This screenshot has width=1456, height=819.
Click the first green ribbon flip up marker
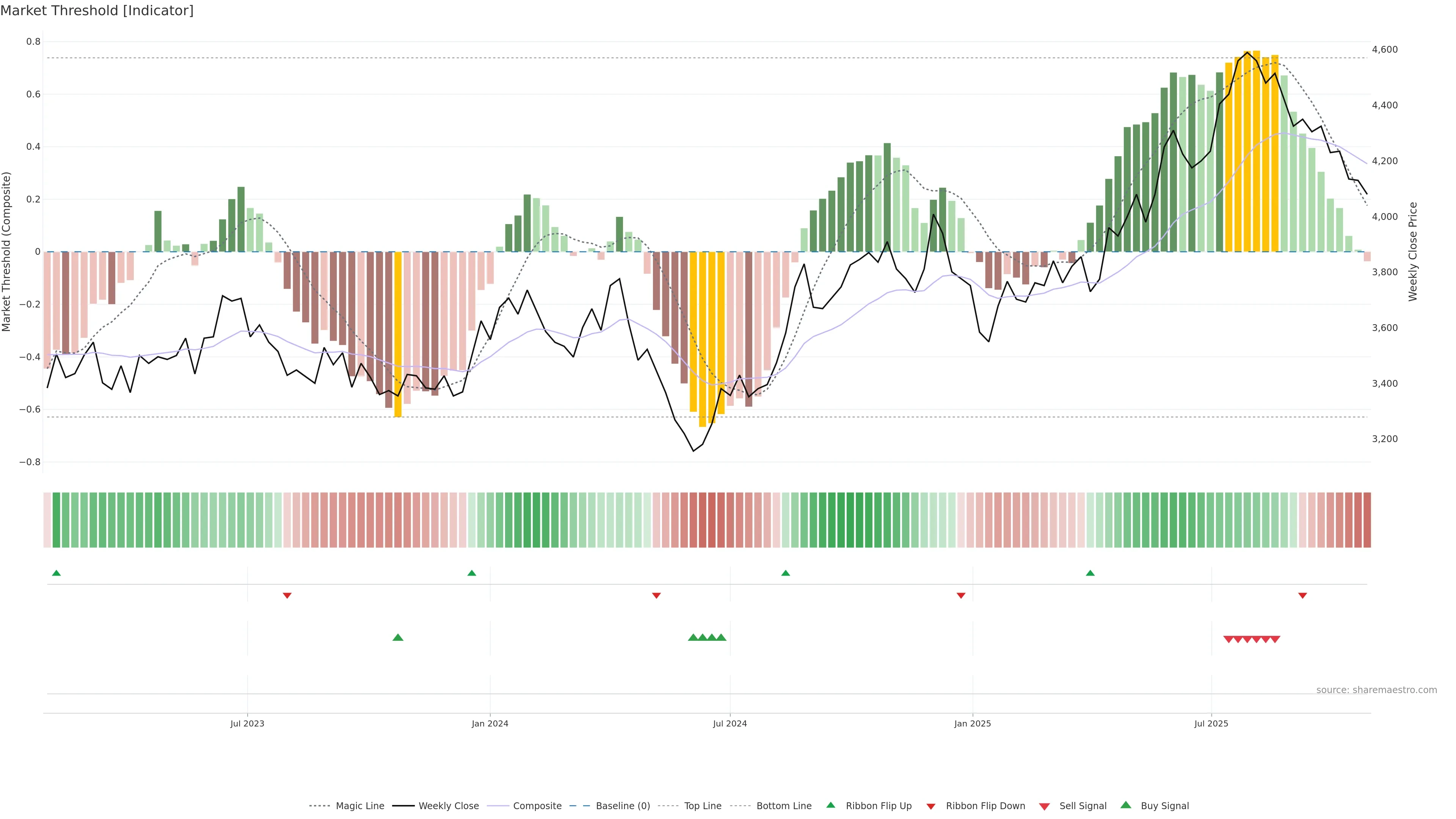[x=56, y=573]
